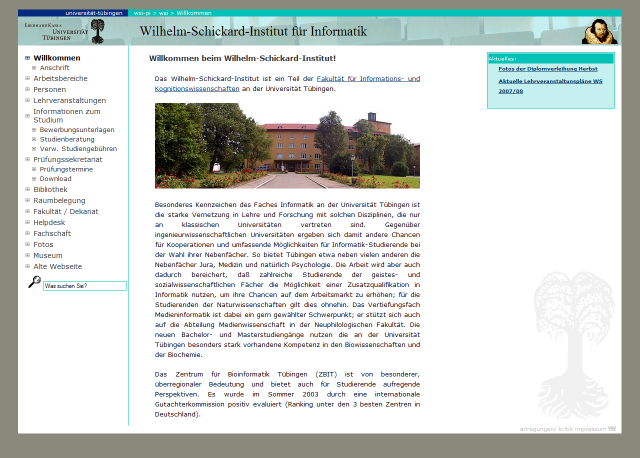Open the Personen page
The image size is (640, 458).
click(x=49, y=89)
